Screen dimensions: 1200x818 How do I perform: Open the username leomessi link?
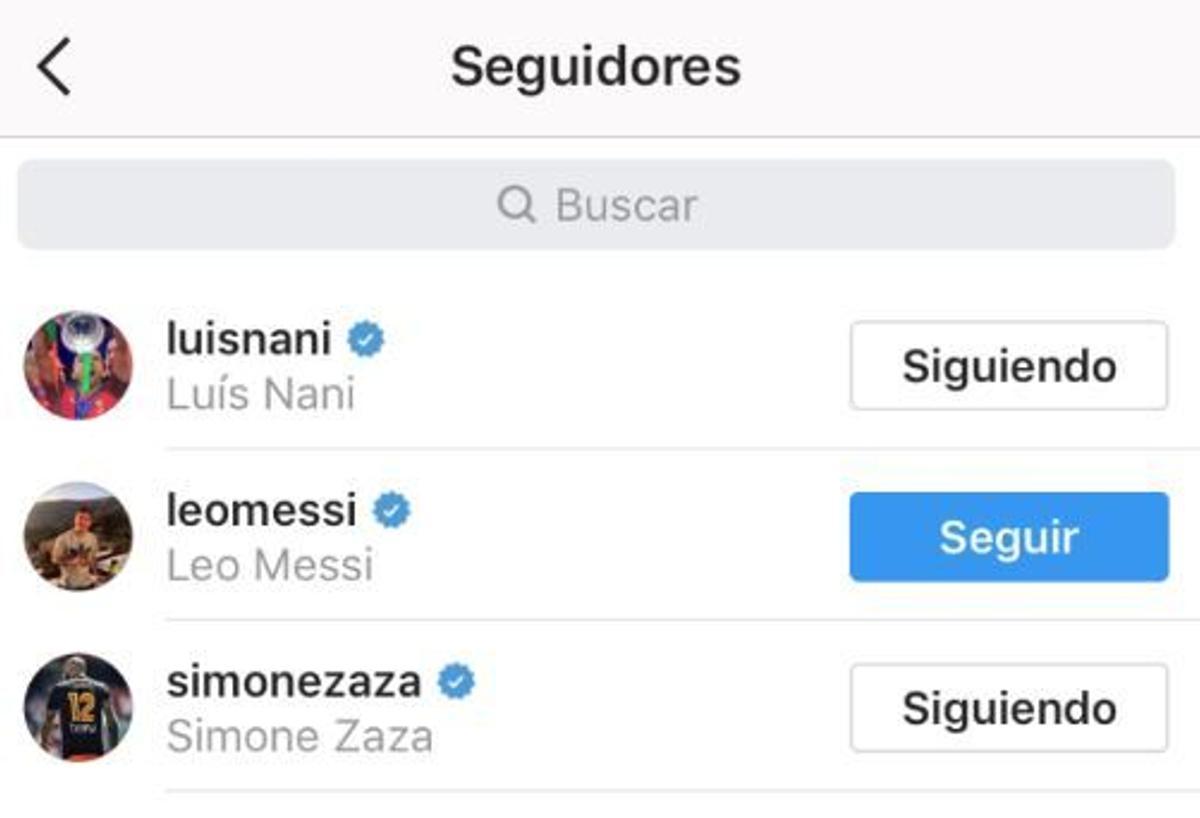264,510
